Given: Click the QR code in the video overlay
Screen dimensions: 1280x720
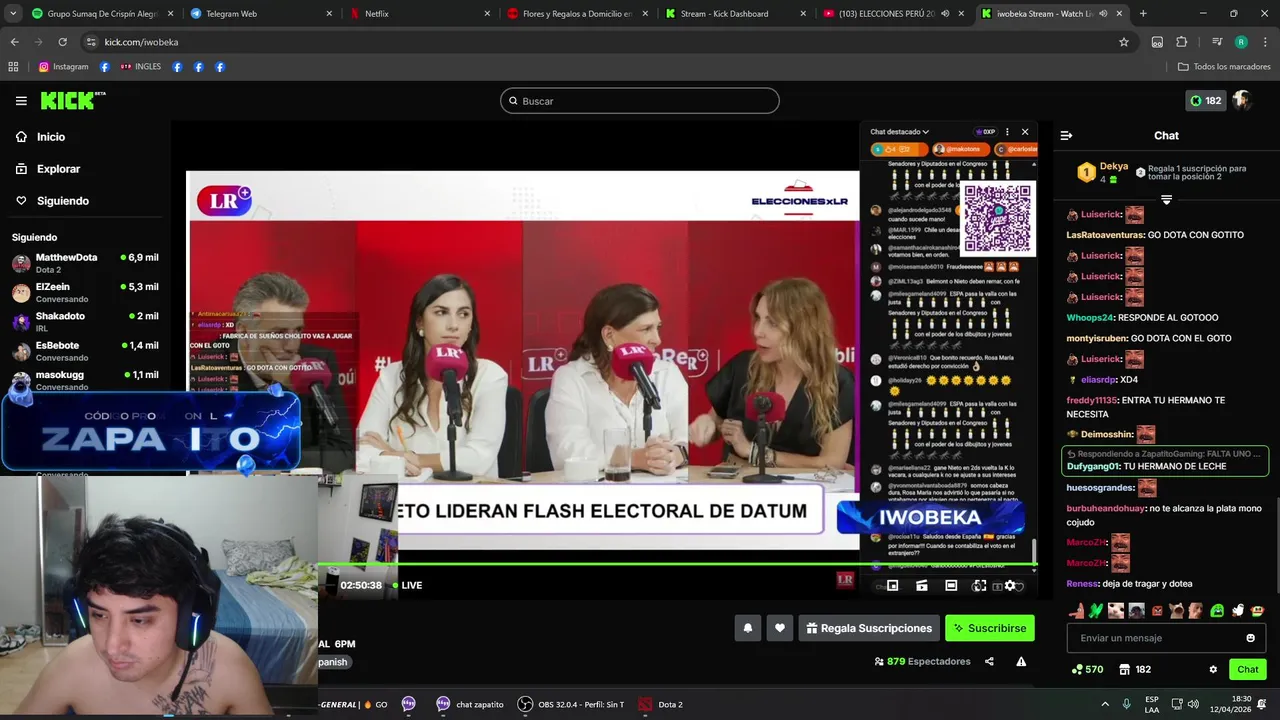Looking at the screenshot, I should pyautogui.click(x=996, y=218).
